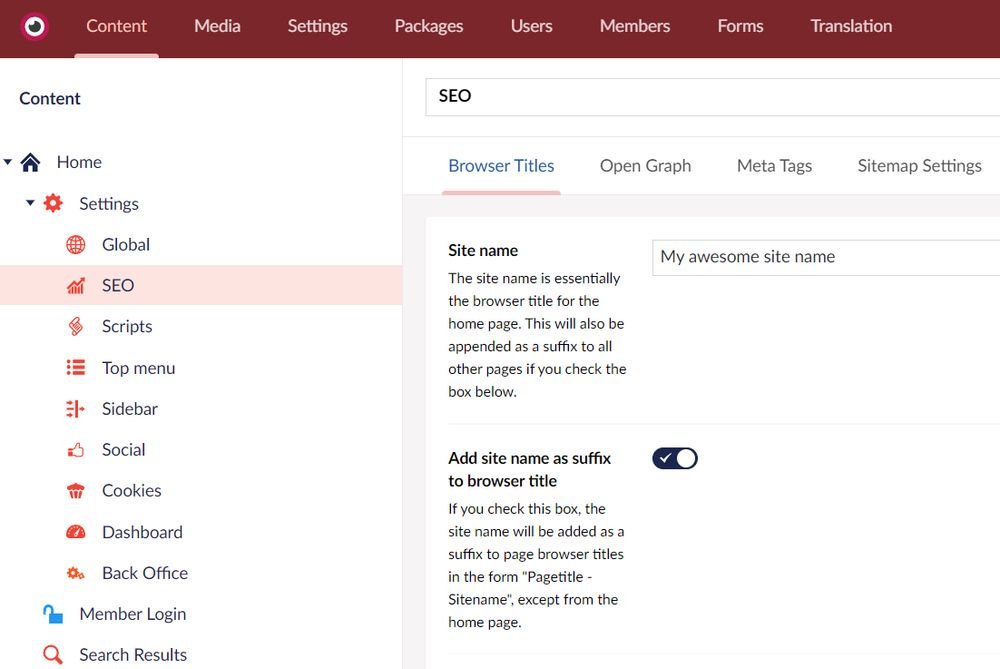Collapse the Home tree node

point(8,162)
